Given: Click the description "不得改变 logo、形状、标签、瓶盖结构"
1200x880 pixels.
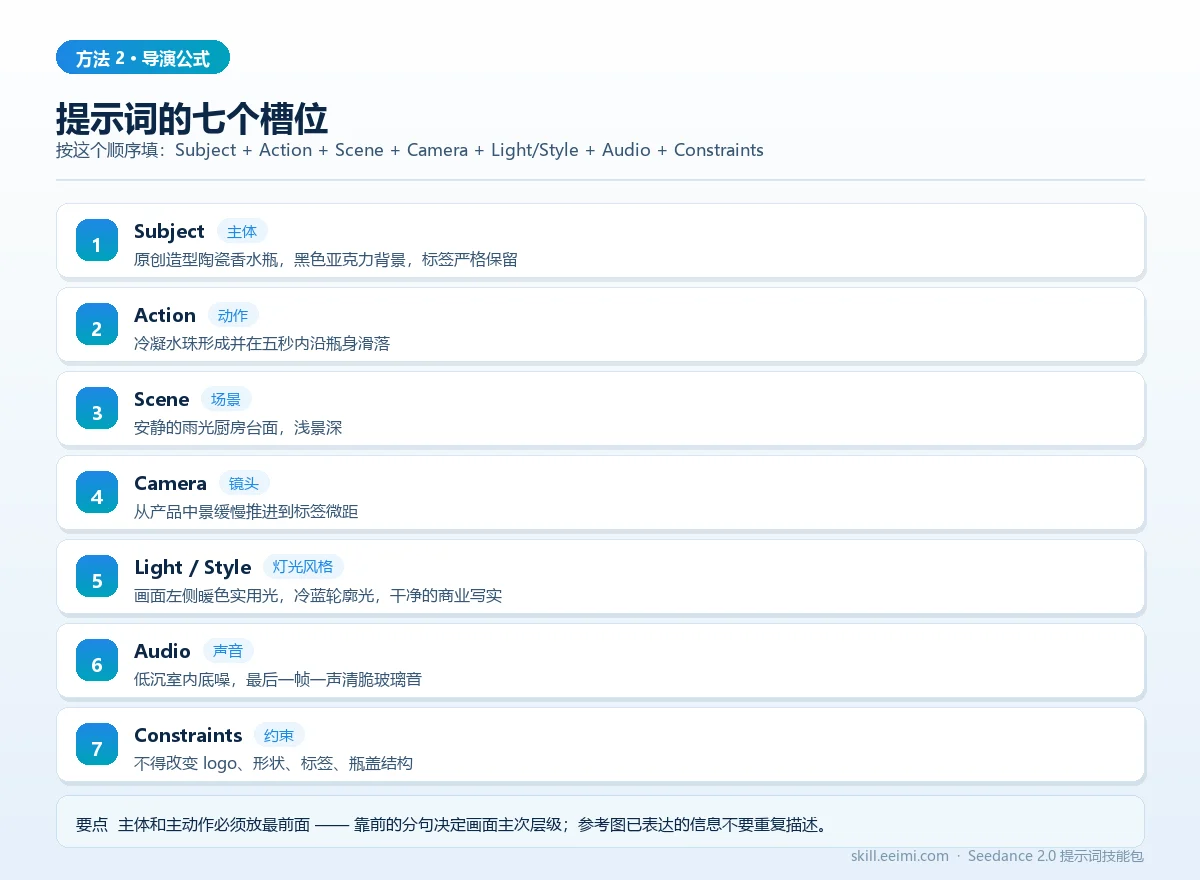Looking at the screenshot, I should pyautogui.click(x=273, y=764).
